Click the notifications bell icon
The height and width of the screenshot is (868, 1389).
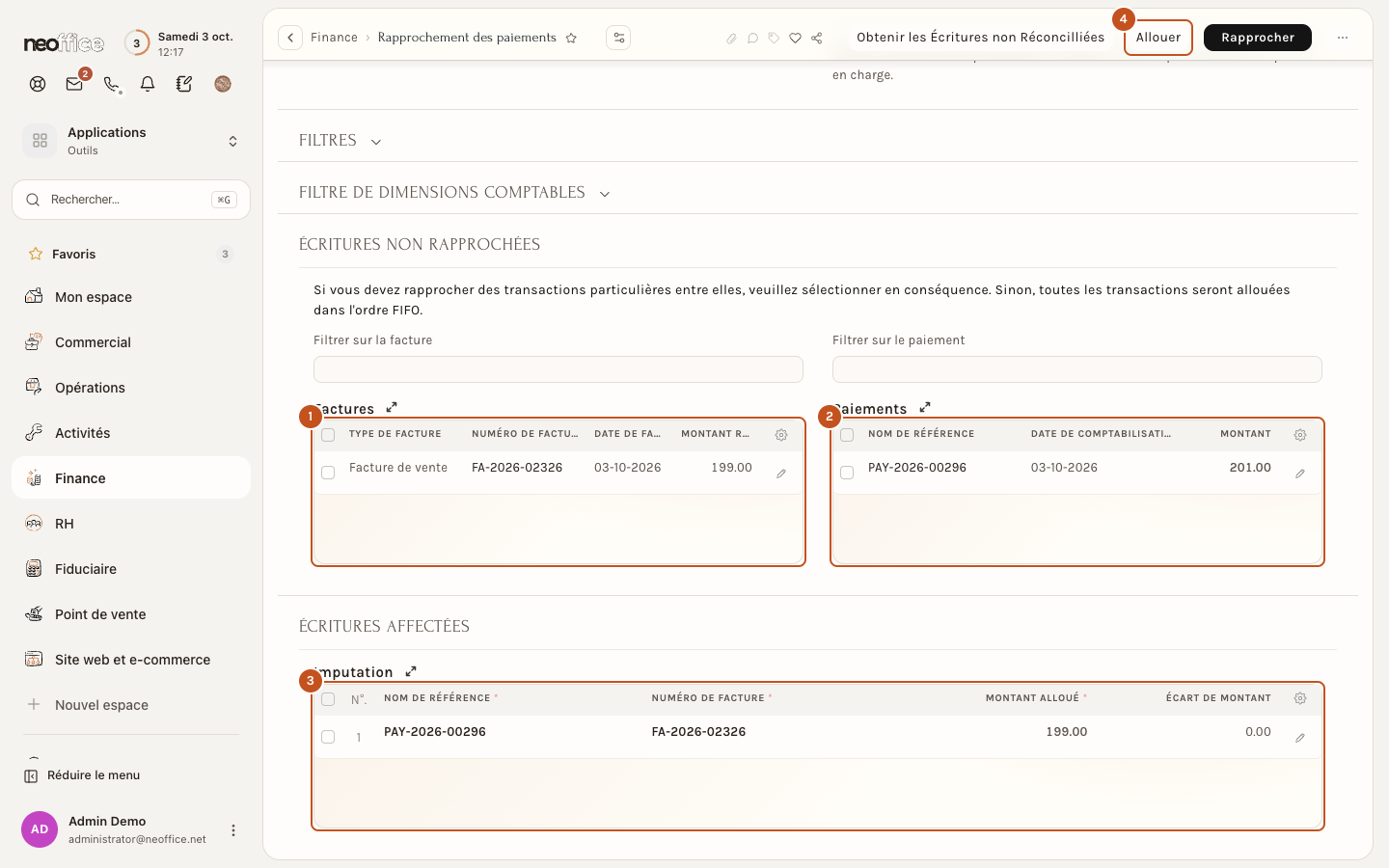(x=148, y=84)
